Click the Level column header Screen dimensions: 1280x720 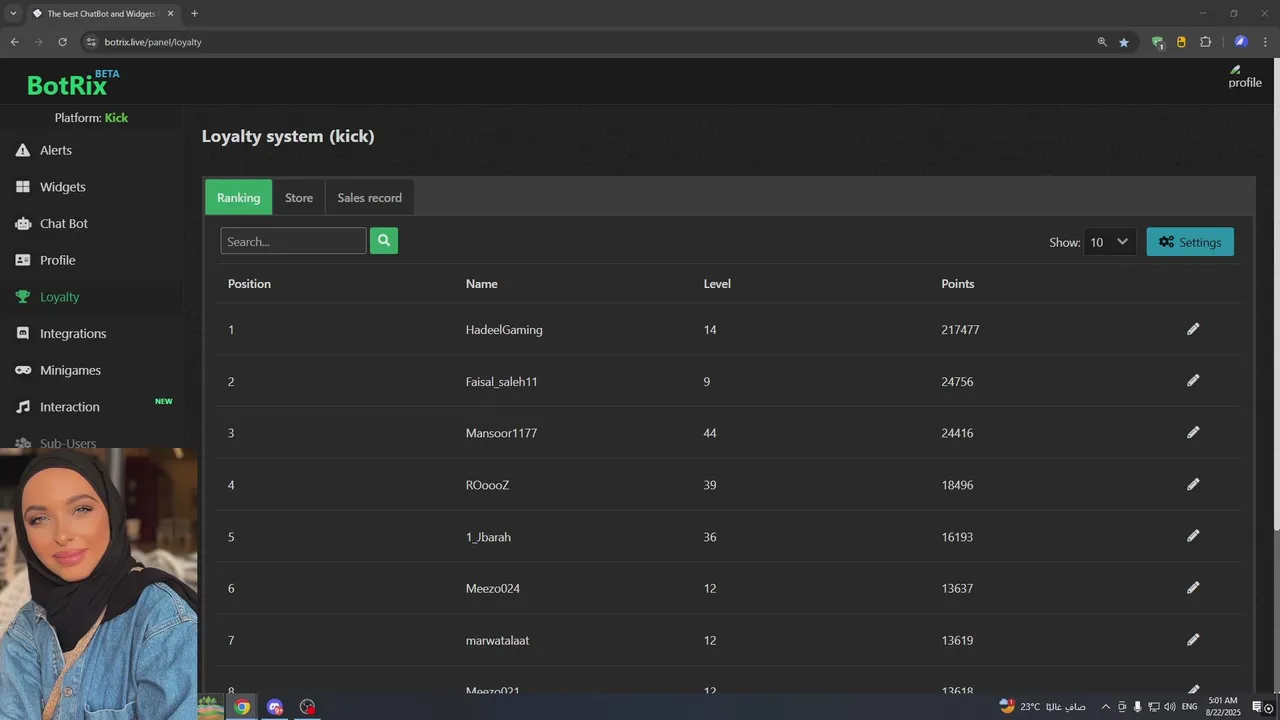pos(717,284)
